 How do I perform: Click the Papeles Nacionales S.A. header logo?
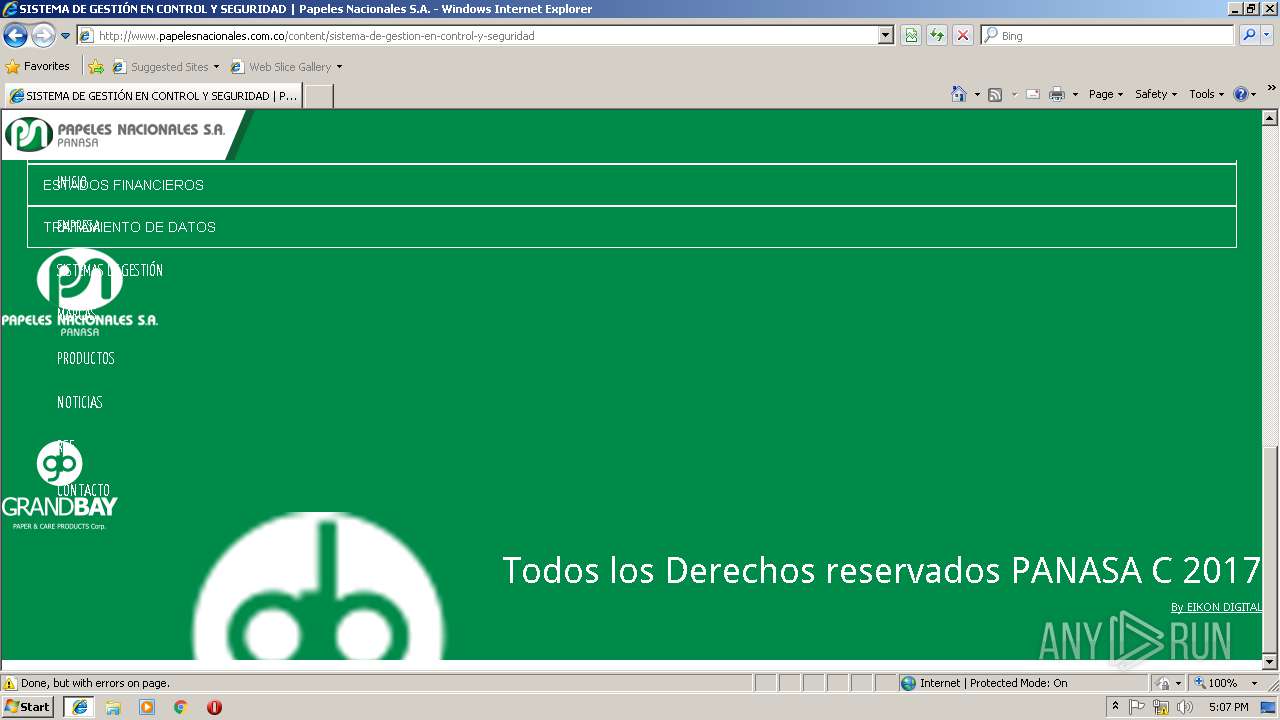coord(115,134)
